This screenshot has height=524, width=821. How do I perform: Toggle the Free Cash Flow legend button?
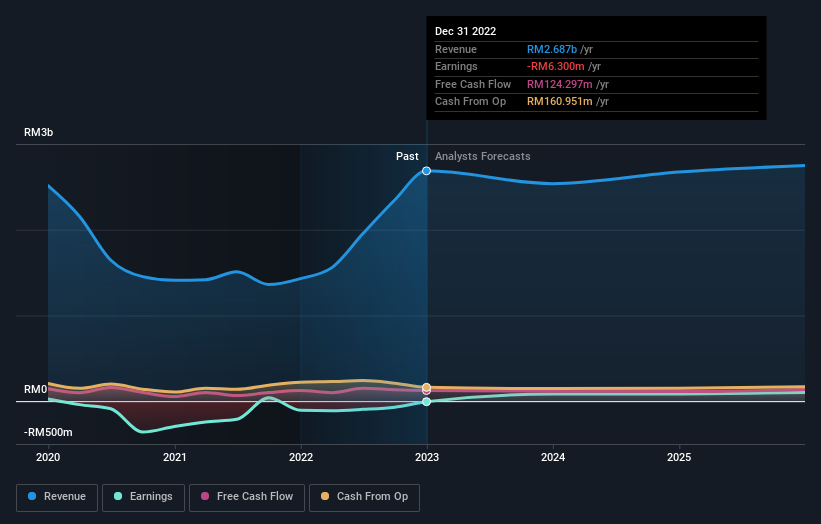tap(247, 497)
